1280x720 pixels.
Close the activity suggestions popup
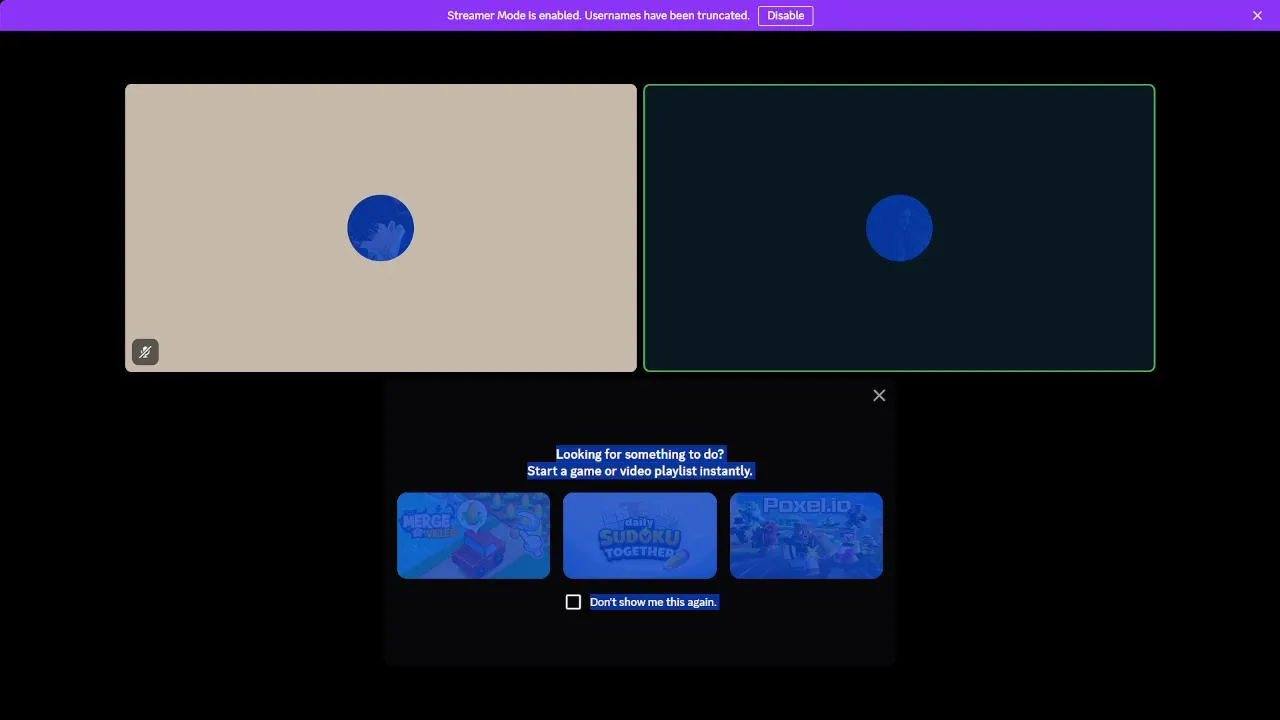pos(879,396)
